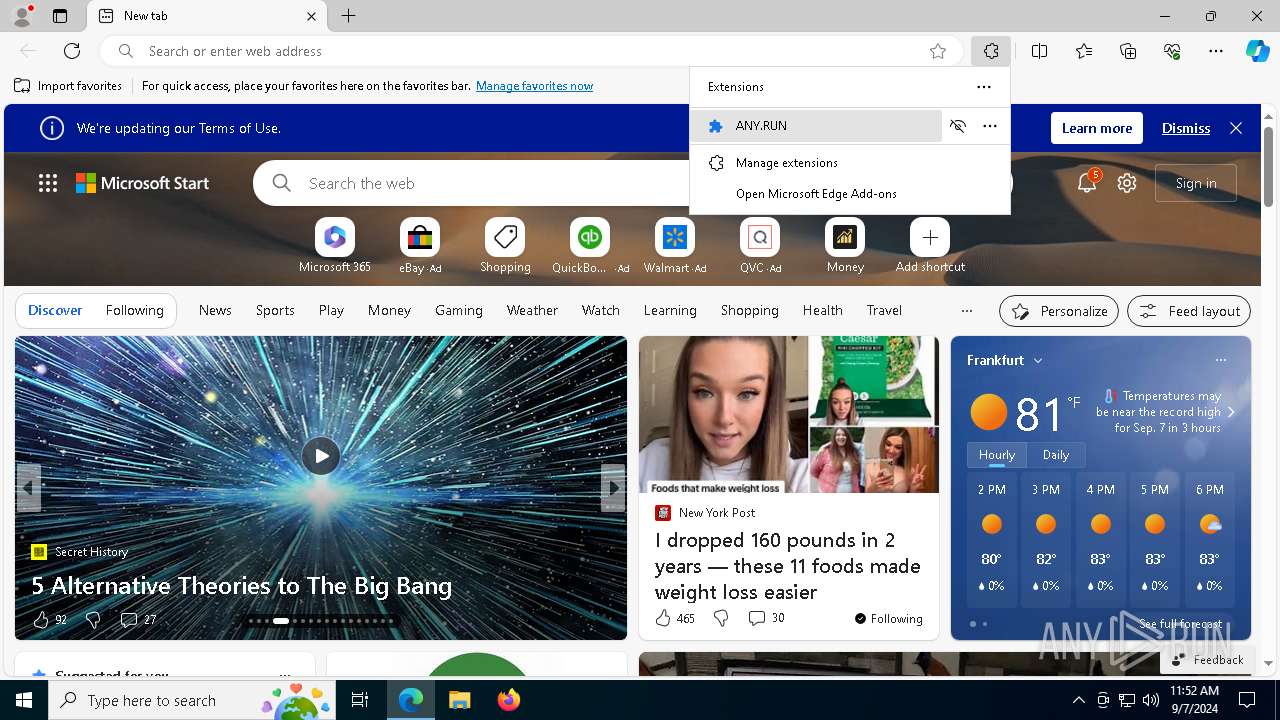Show hidden system tray icons
The height and width of the screenshot is (720, 1280).
point(1078,700)
